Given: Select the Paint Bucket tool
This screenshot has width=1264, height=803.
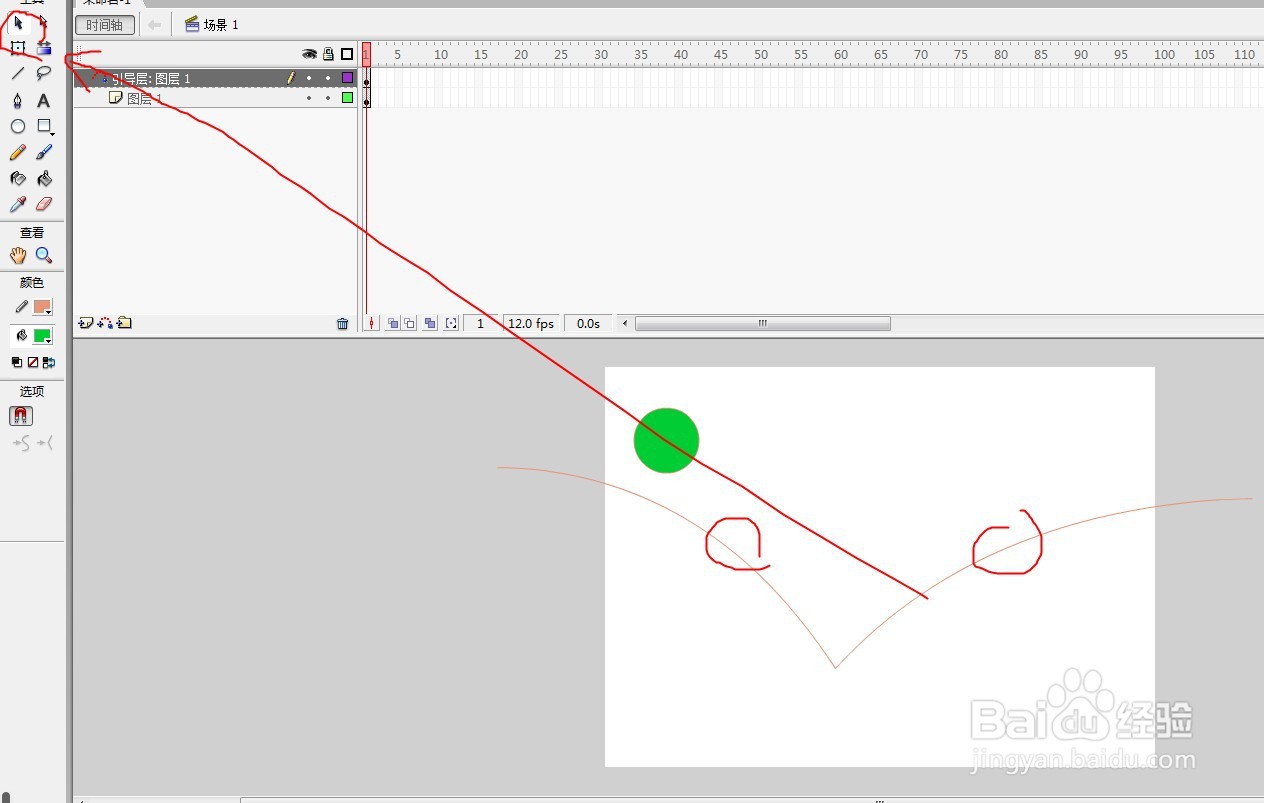Looking at the screenshot, I should coord(43,178).
